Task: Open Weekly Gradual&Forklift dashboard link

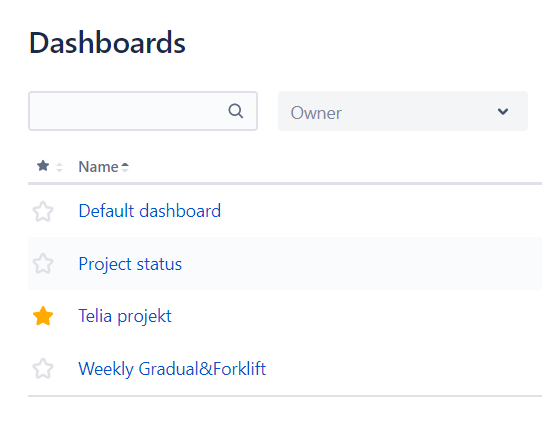Action: click(172, 369)
